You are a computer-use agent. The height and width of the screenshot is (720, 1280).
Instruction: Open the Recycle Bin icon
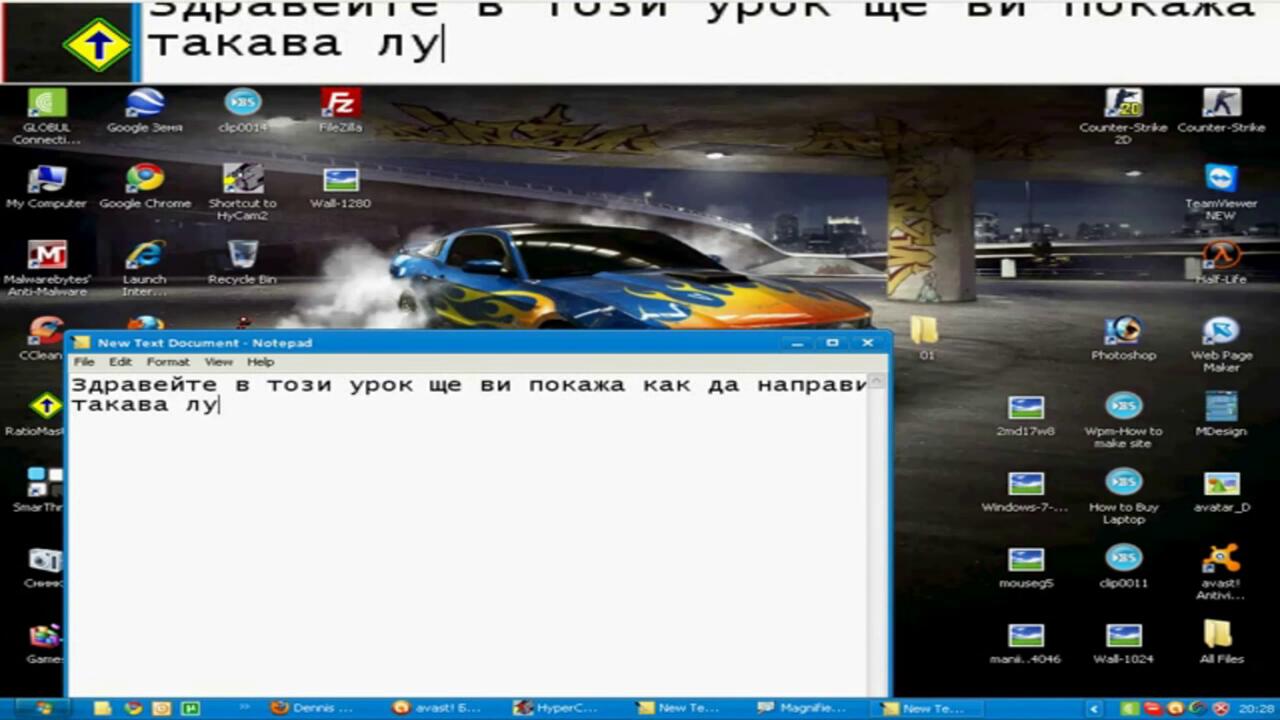242,256
